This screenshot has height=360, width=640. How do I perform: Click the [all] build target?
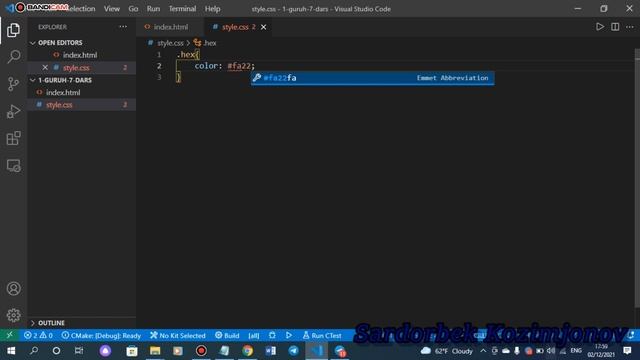click(x=254, y=336)
